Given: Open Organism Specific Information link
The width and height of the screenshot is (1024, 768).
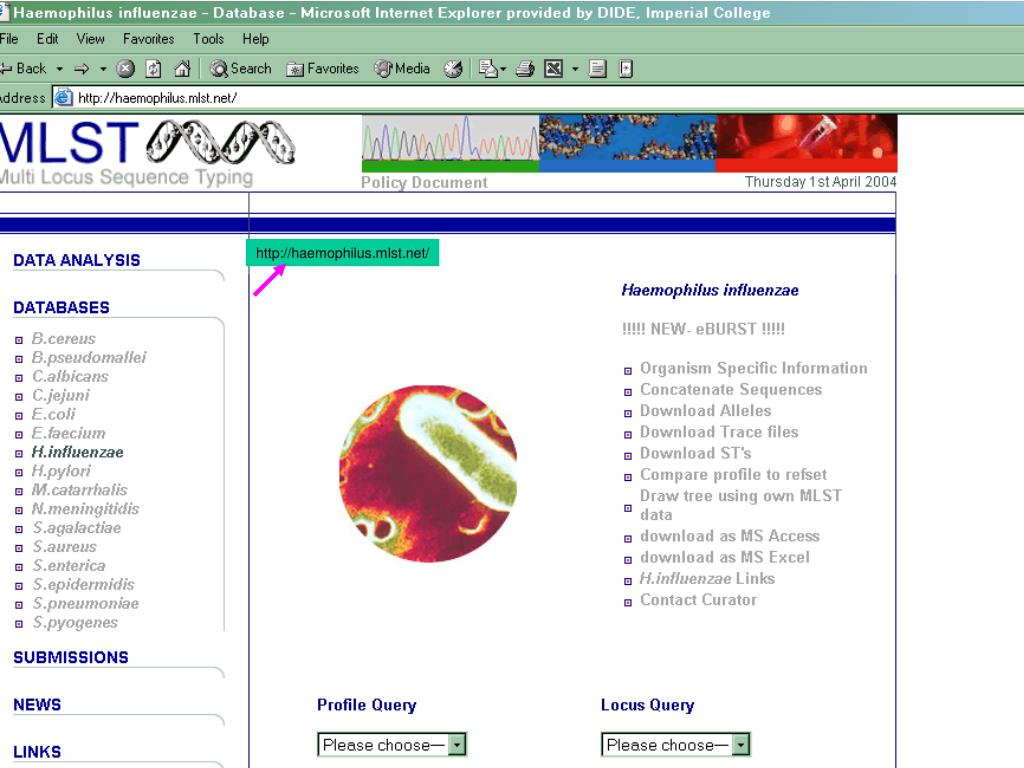Looking at the screenshot, I should (x=754, y=368).
